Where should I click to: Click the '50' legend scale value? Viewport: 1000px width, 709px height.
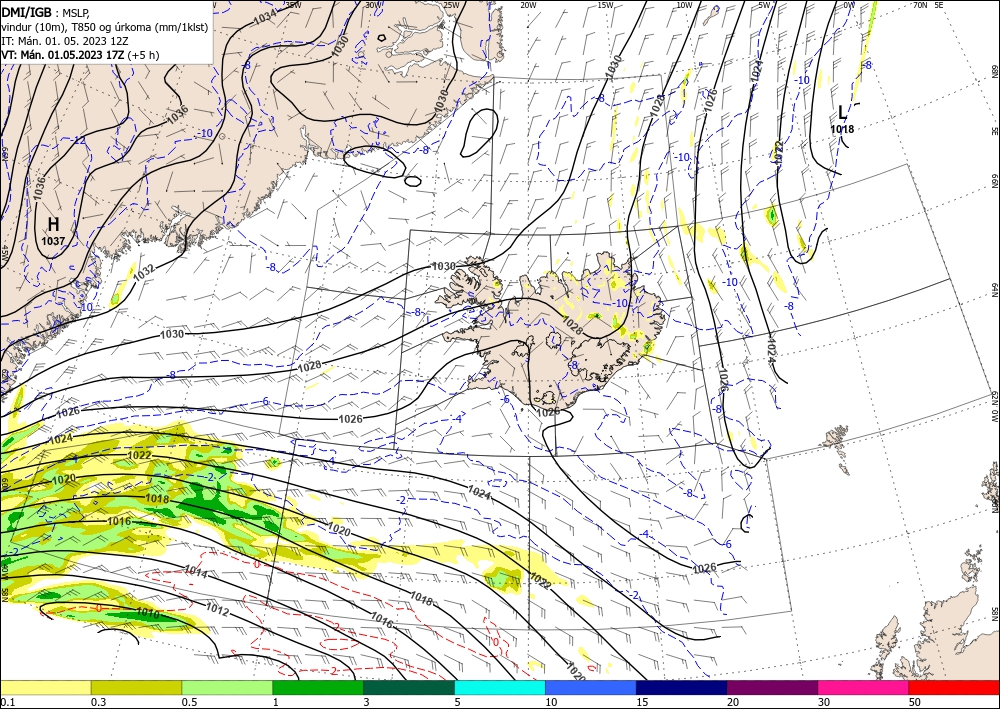click(x=915, y=702)
